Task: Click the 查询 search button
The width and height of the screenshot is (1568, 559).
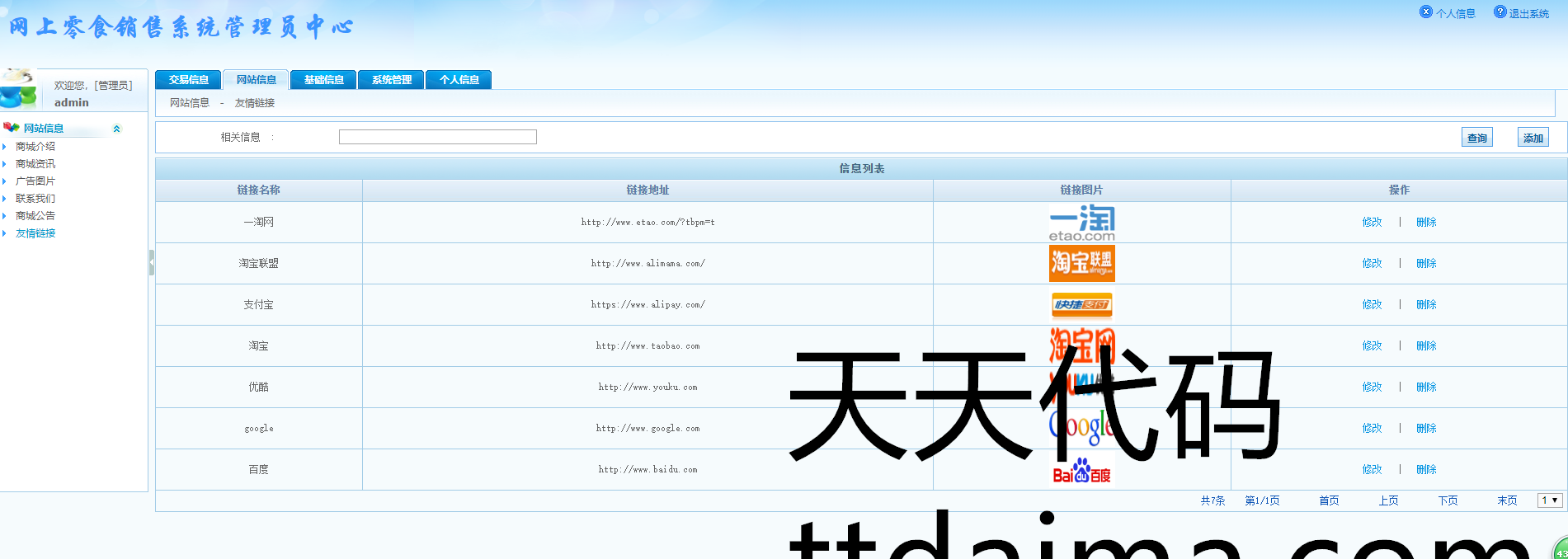Action: click(1476, 138)
